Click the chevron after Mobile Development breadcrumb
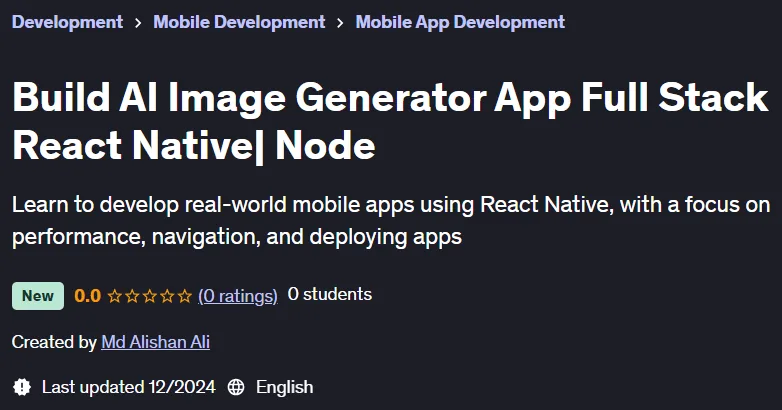Image resolution: width=782 pixels, height=410 pixels. click(340, 23)
